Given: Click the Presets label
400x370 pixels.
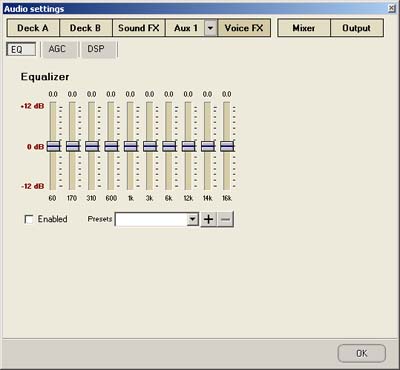Looking at the screenshot, I should pos(100,219).
